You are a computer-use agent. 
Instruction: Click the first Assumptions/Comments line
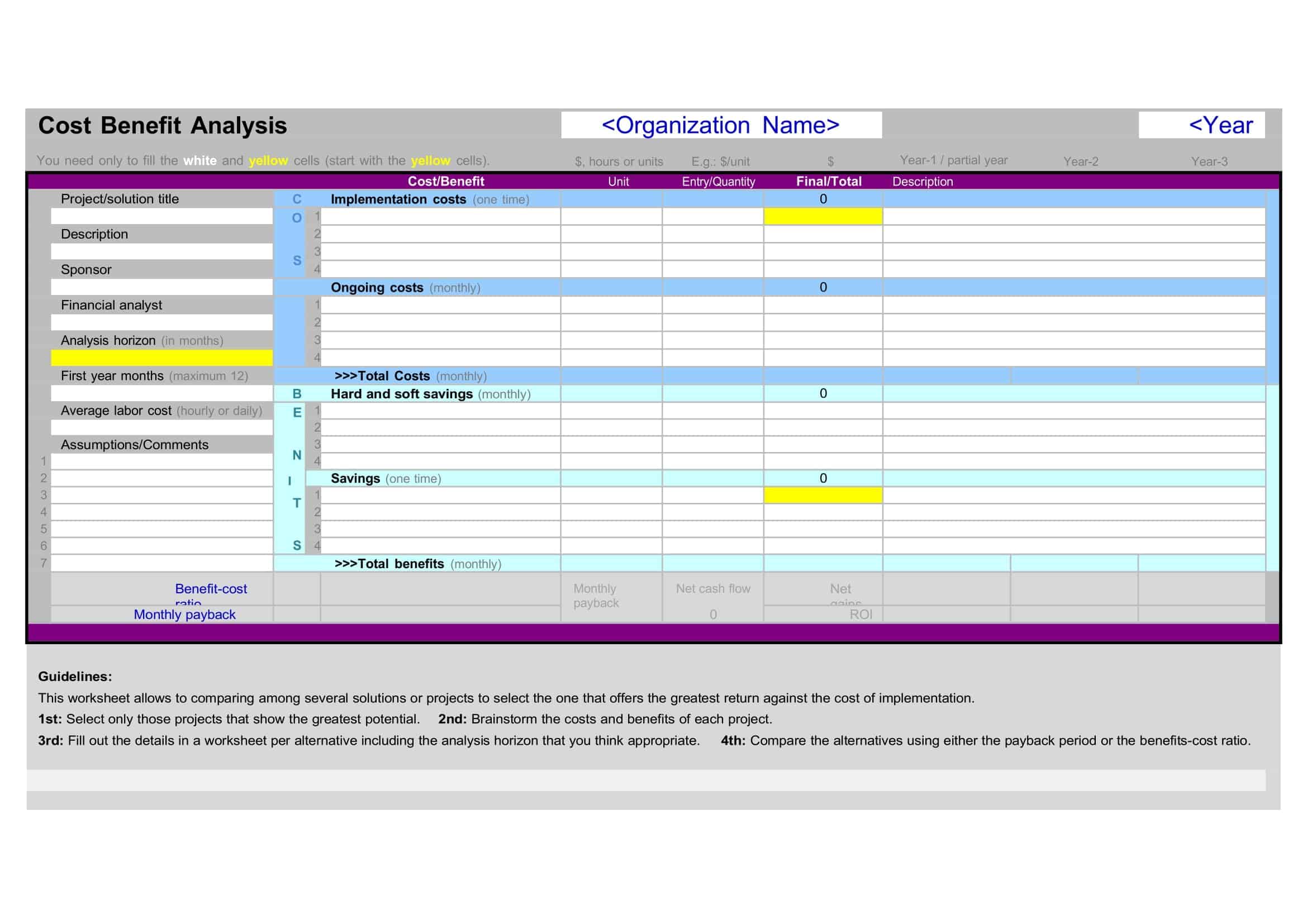(x=161, y=461)
